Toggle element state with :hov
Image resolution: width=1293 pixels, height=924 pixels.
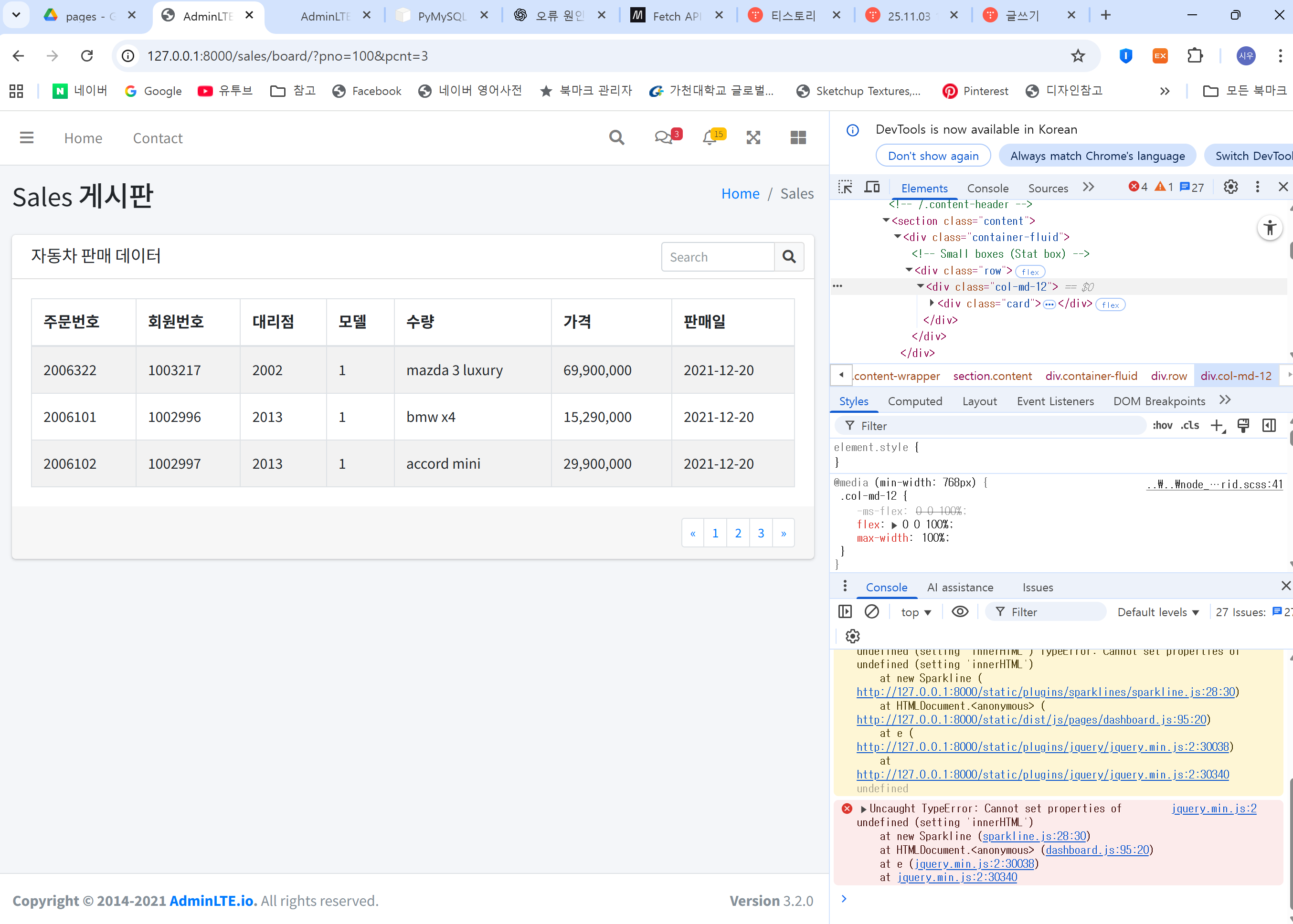point(1162,426)
